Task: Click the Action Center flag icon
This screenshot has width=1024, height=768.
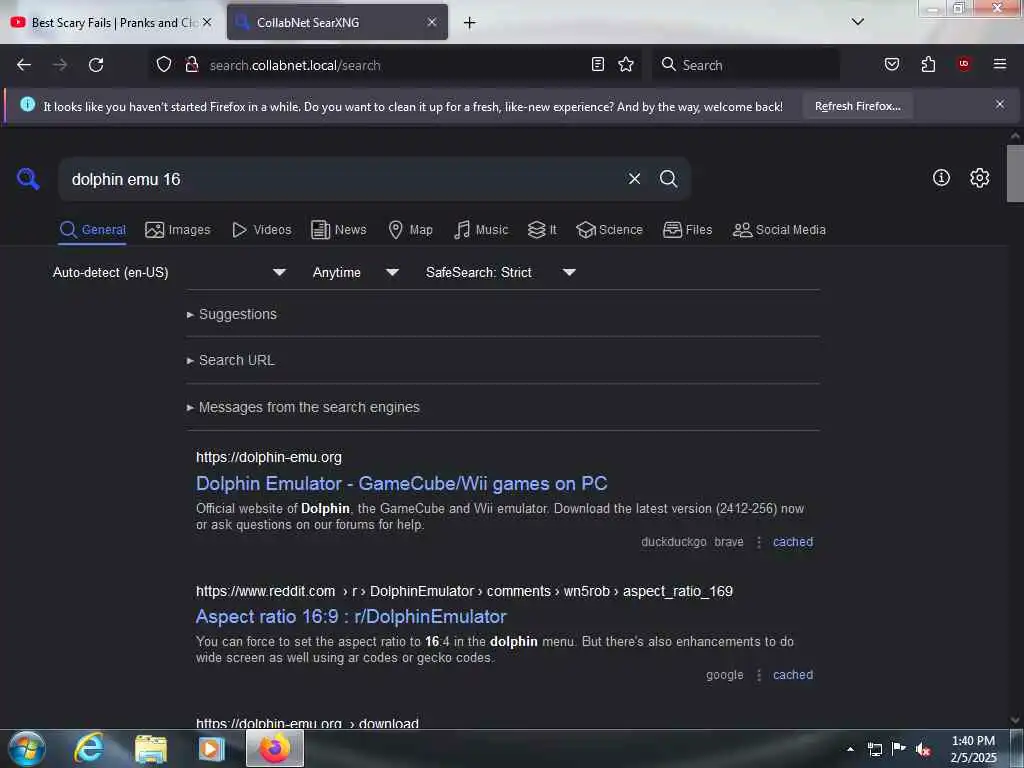Action: (899, 749)
